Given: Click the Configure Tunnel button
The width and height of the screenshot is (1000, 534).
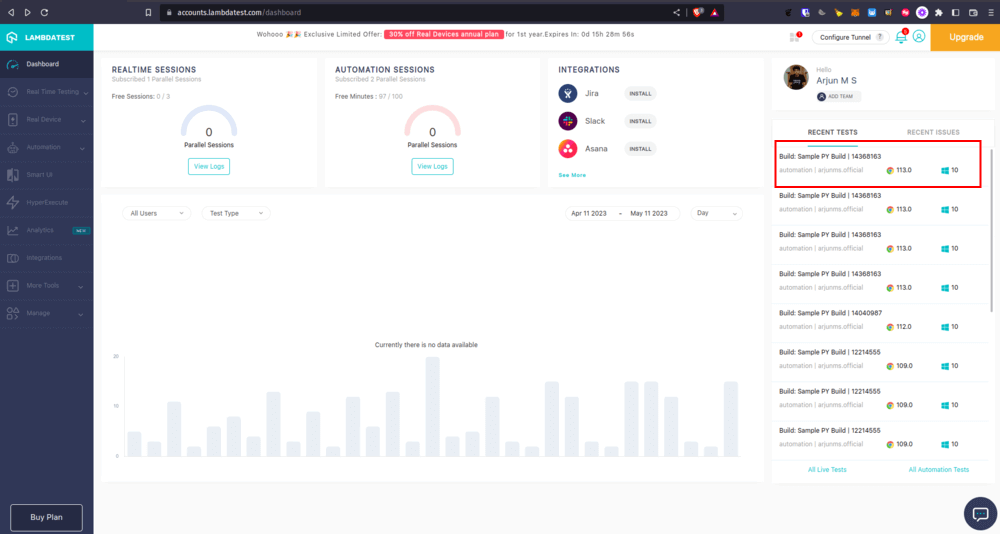Looking at the screenshot, I should pyautogui.click(x=851, y=38).
